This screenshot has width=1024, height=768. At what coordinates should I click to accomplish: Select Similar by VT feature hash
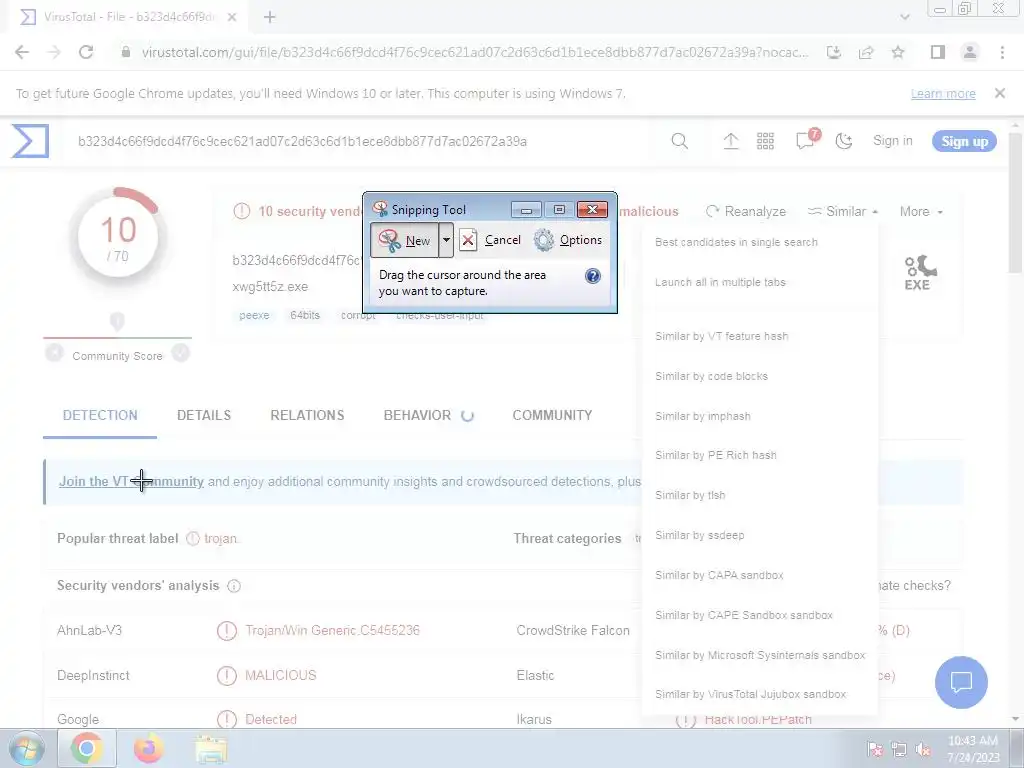click(x=722, y=336)
